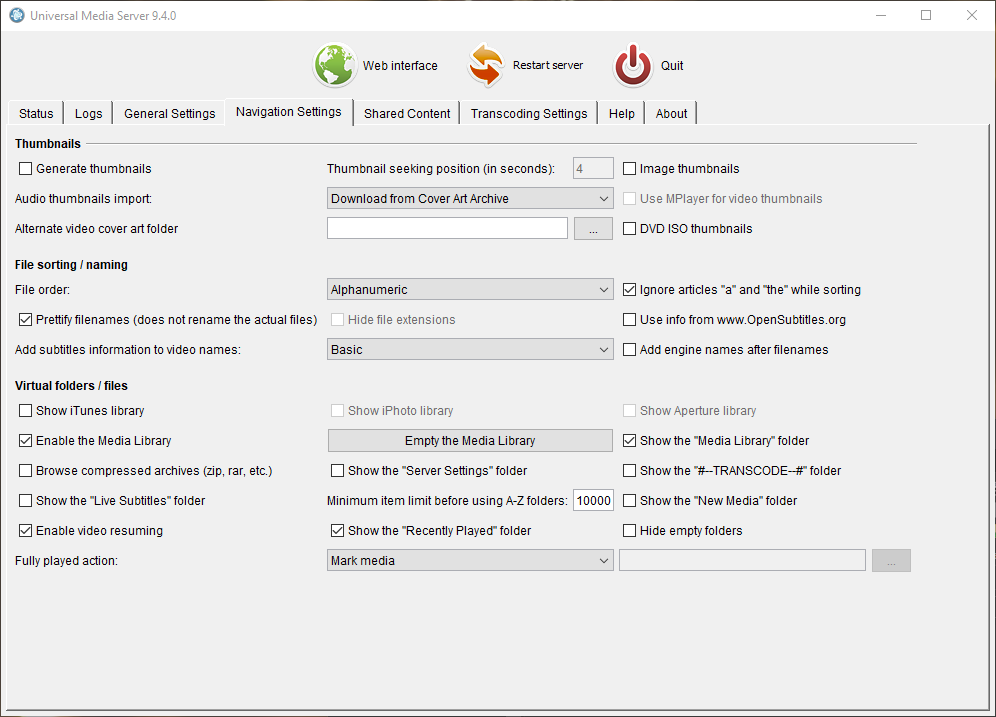Click the Web interface label
The height and width of the screenshot is (717, 996).
click(400, 65)
